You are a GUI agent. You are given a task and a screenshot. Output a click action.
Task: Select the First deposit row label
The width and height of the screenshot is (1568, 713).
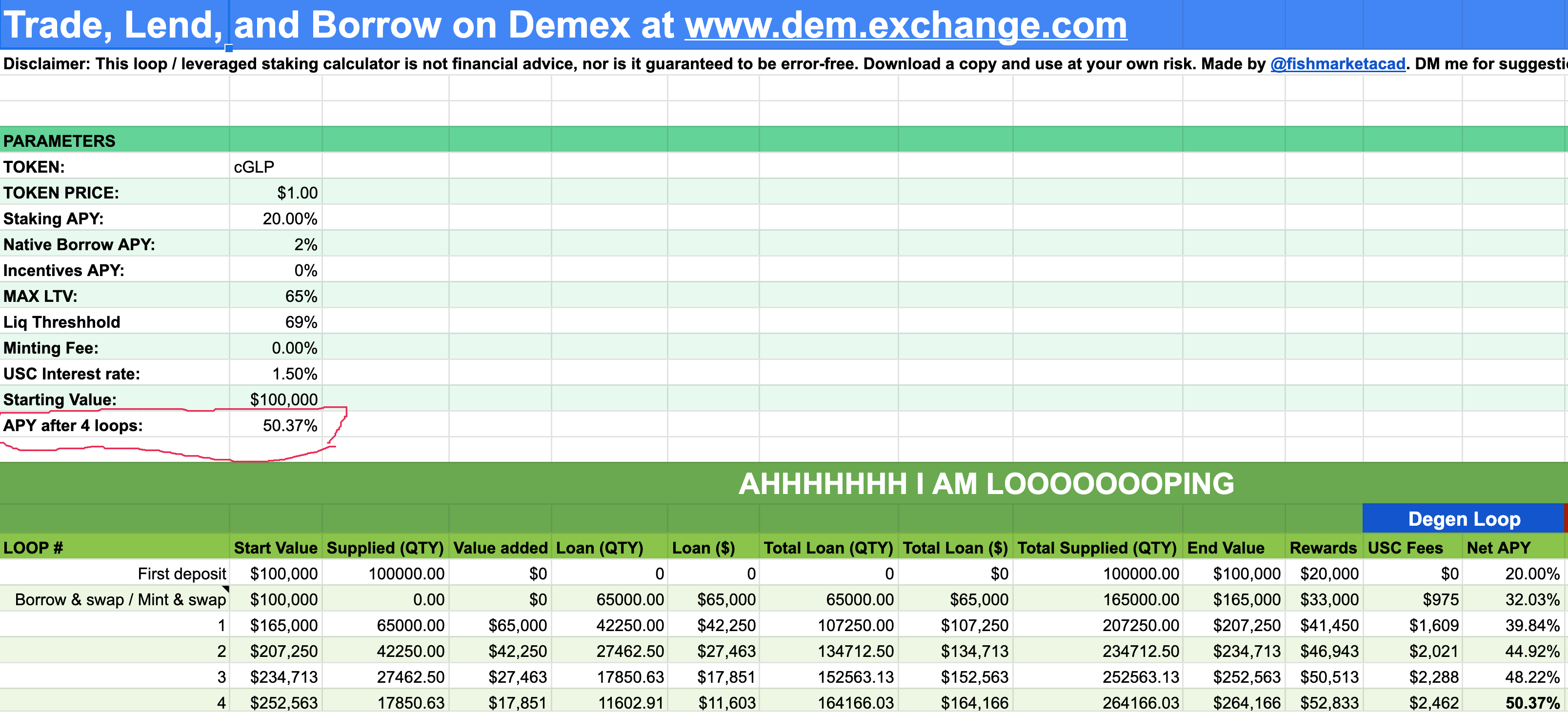pos(115,574)
